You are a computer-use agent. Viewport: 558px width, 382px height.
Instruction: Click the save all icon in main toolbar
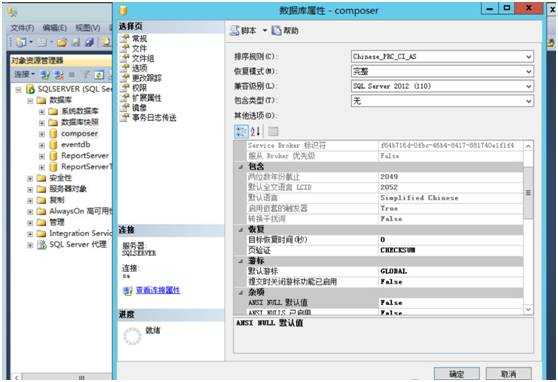click(x=90, y=43)
